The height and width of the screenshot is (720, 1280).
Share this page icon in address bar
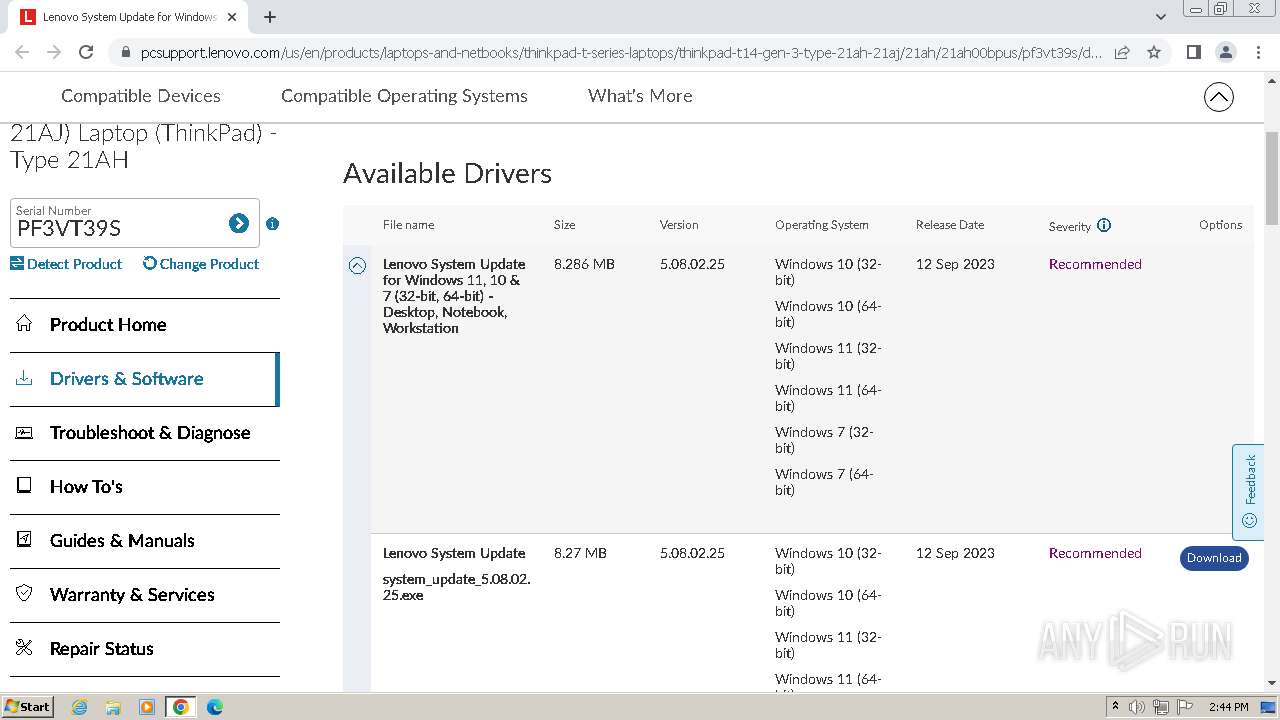pyautogui.click(x=1122, y=52)
